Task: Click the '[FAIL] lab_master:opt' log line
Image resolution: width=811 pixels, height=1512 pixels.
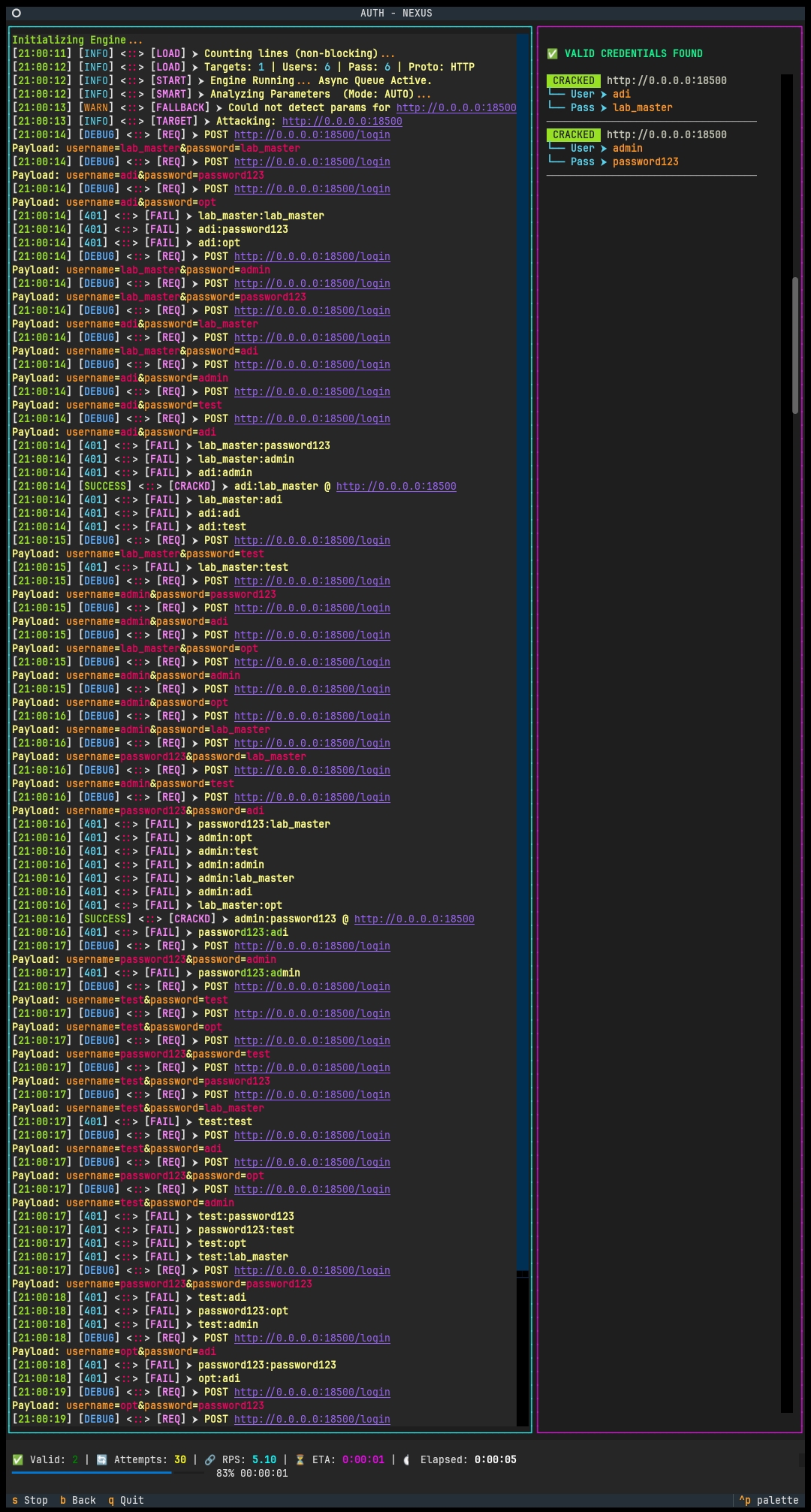Action: [147, 905]
